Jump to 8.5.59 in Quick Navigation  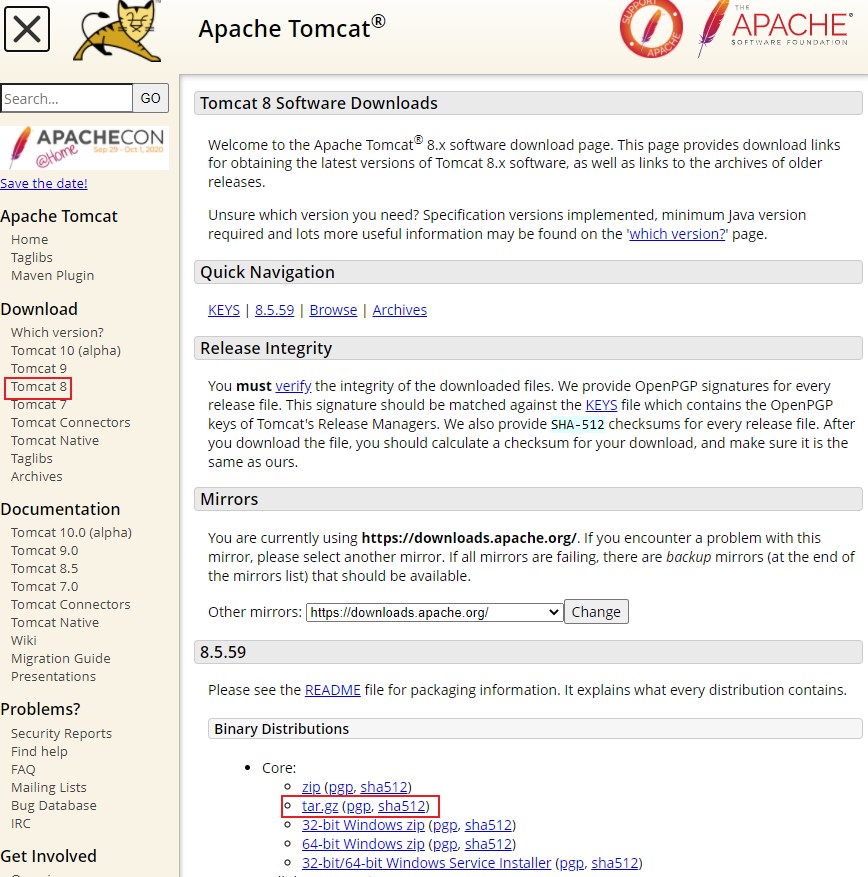275,310
